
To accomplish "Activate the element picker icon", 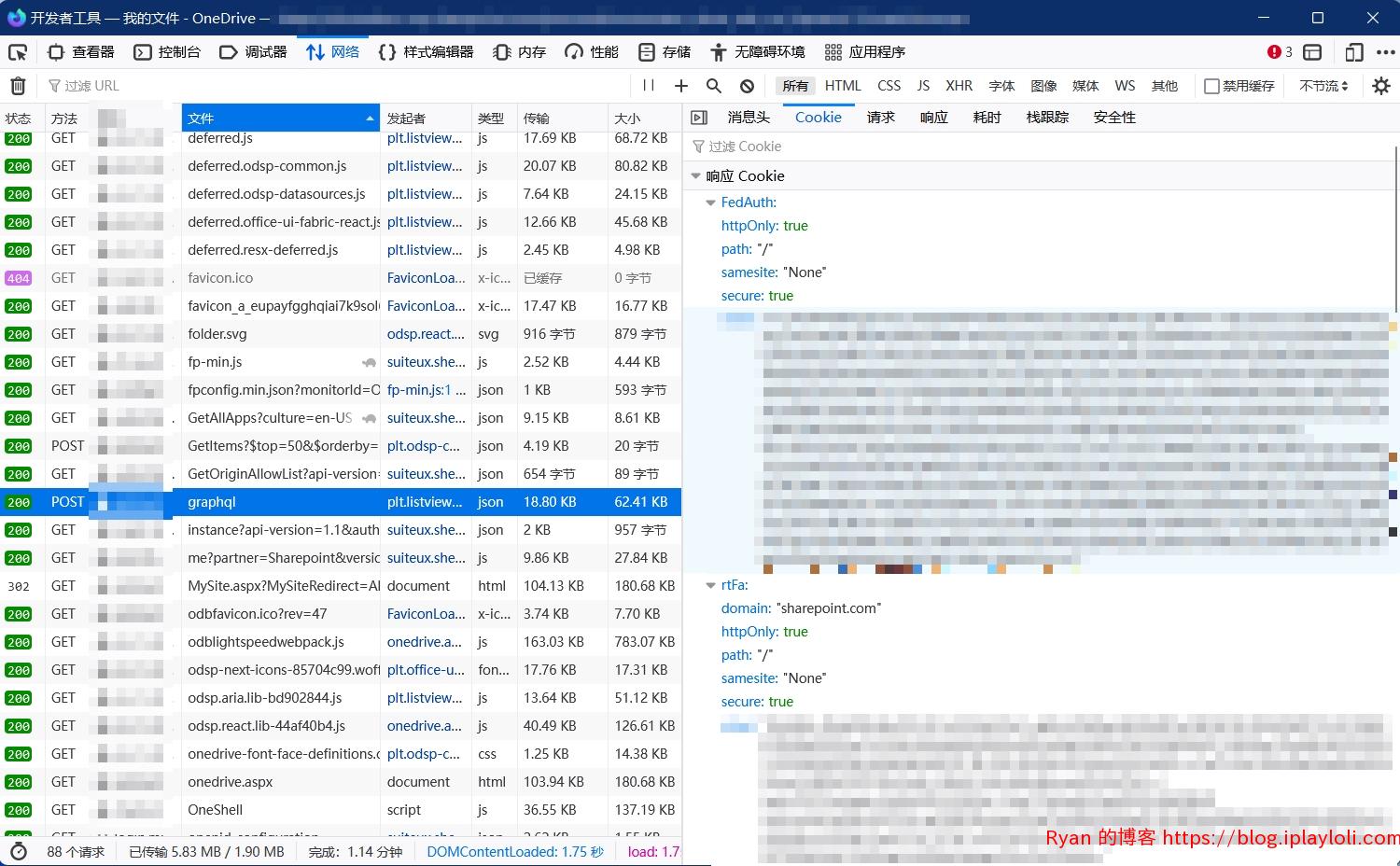I will click(x=18, y=52).
